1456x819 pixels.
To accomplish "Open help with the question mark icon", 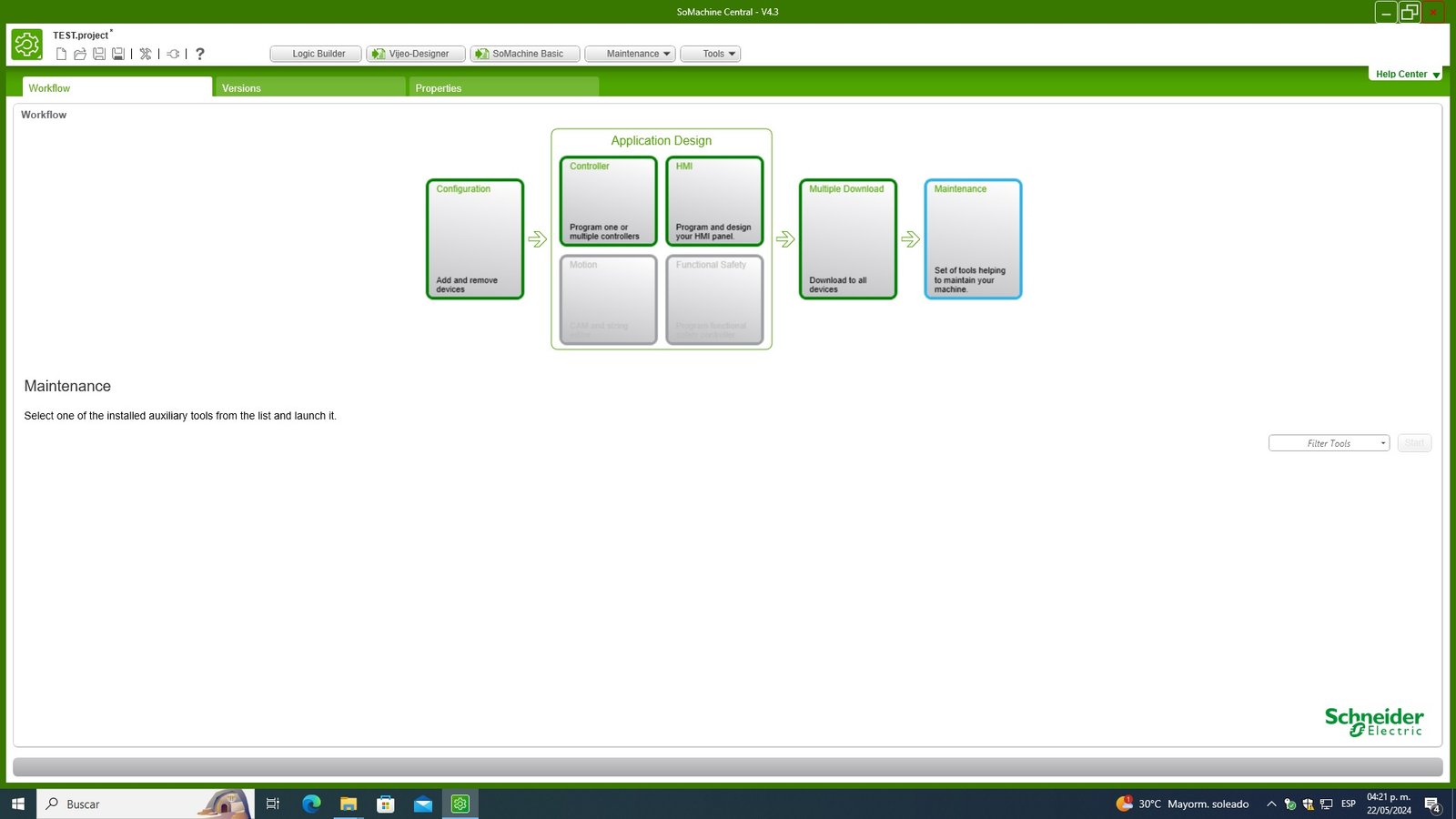I will pyautogui.click(x=200, y=54).
